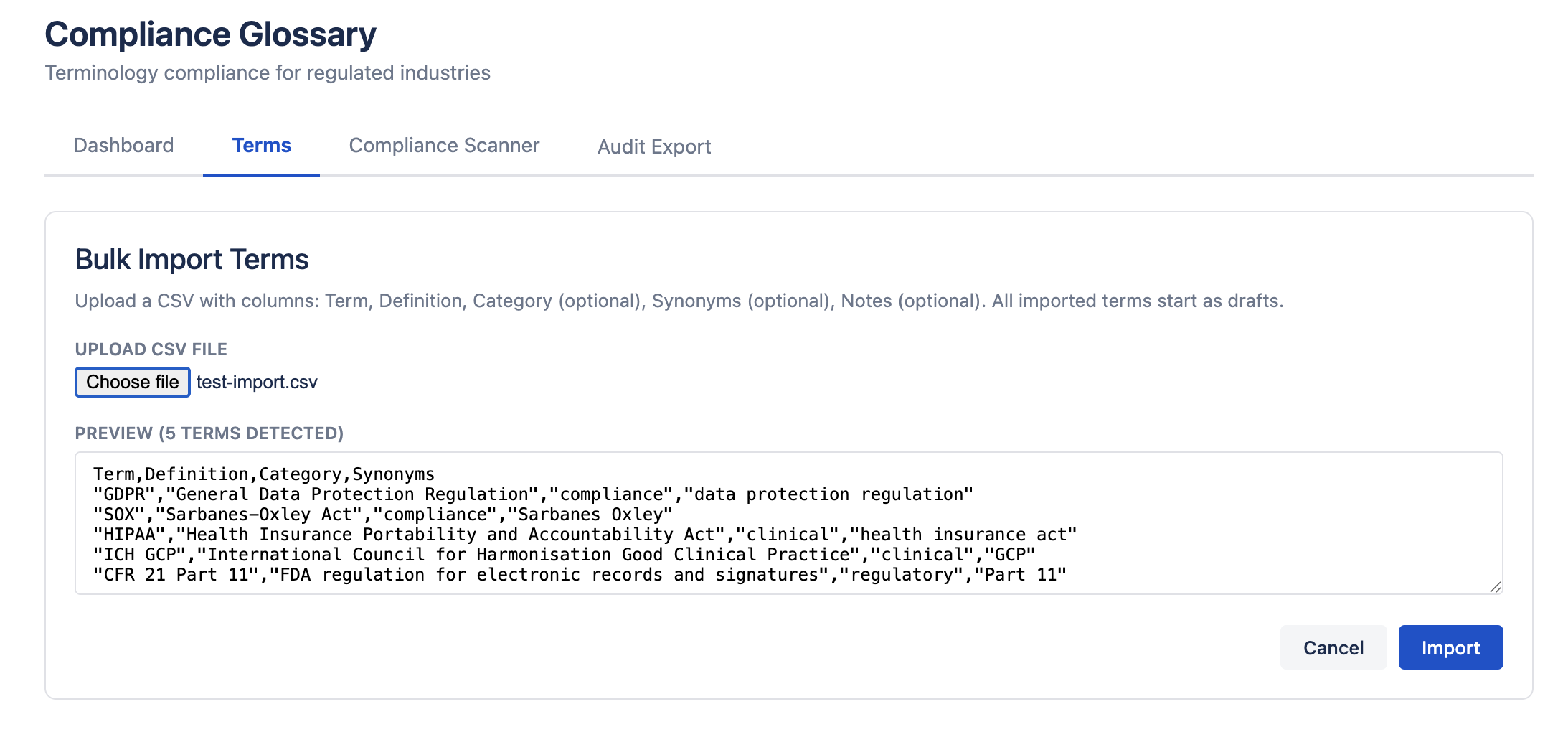Click the PREVIEW (5 TERMS DETECTED) label

point(209,433)
